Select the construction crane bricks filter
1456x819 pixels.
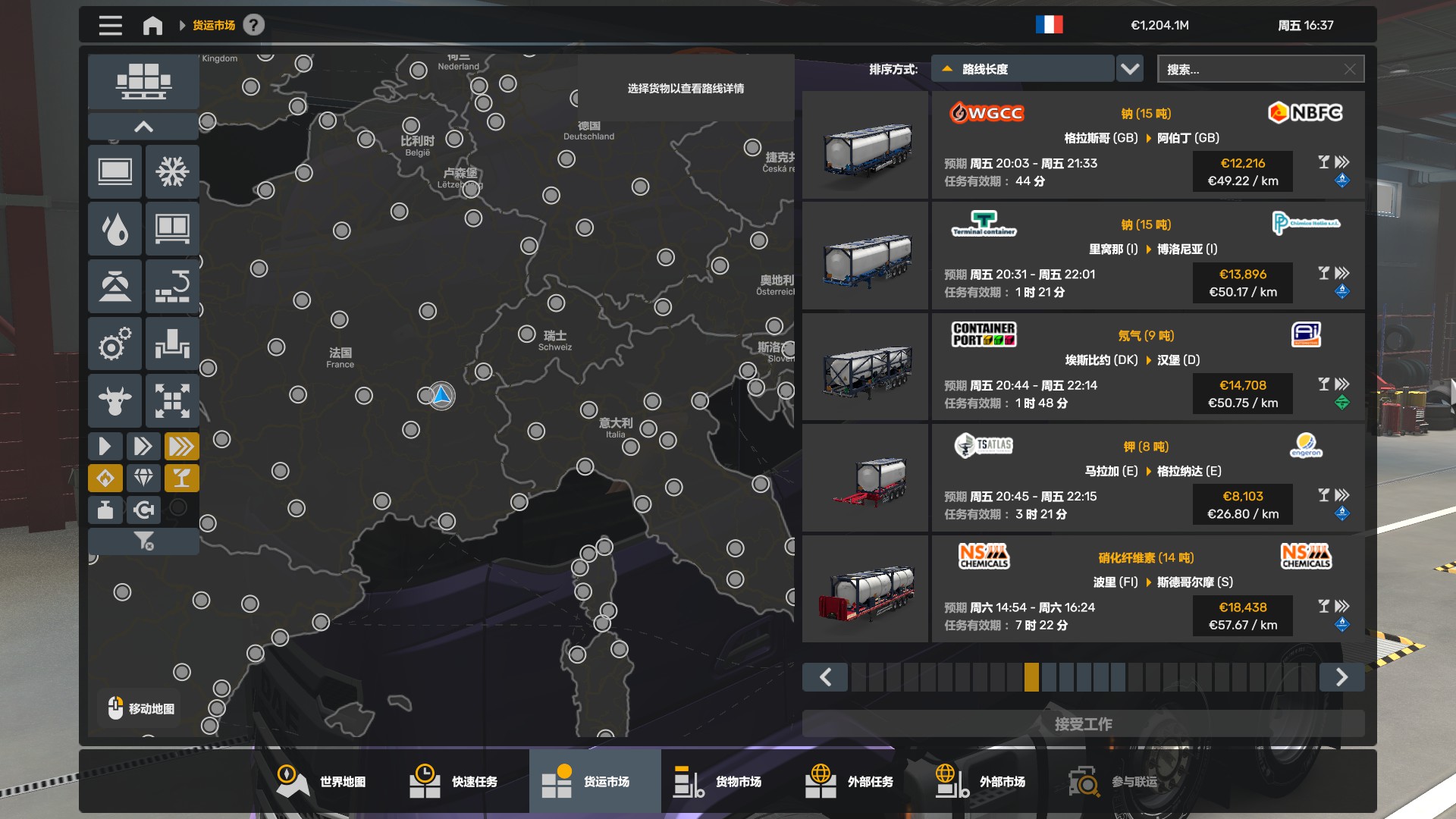172,287
